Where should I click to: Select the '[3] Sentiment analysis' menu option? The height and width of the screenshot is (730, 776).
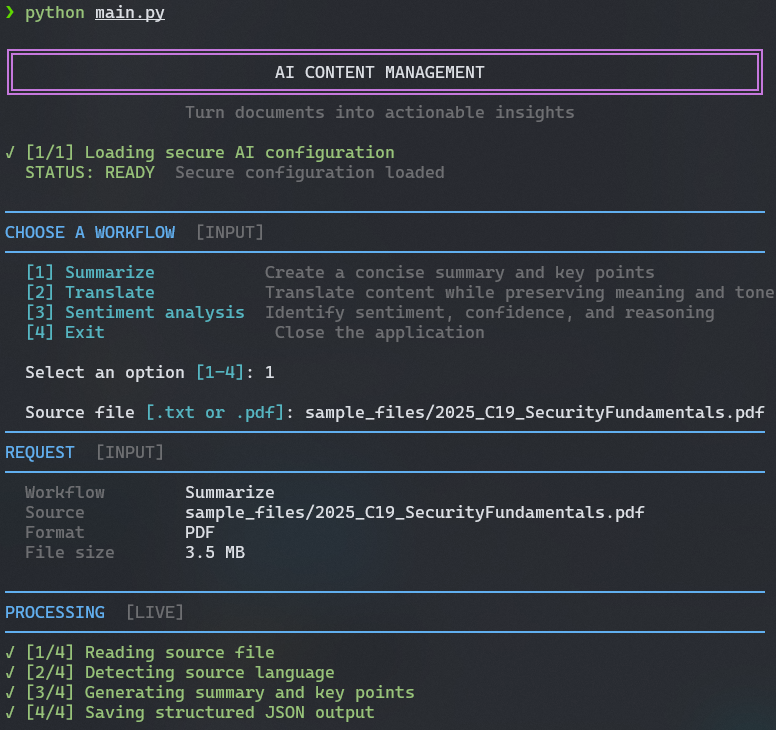(x=135, y=312)
